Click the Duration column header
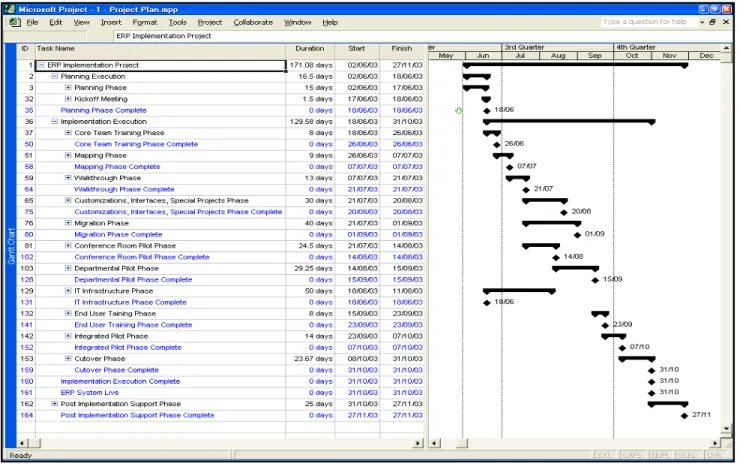740x464 pixels. point(310,49)
